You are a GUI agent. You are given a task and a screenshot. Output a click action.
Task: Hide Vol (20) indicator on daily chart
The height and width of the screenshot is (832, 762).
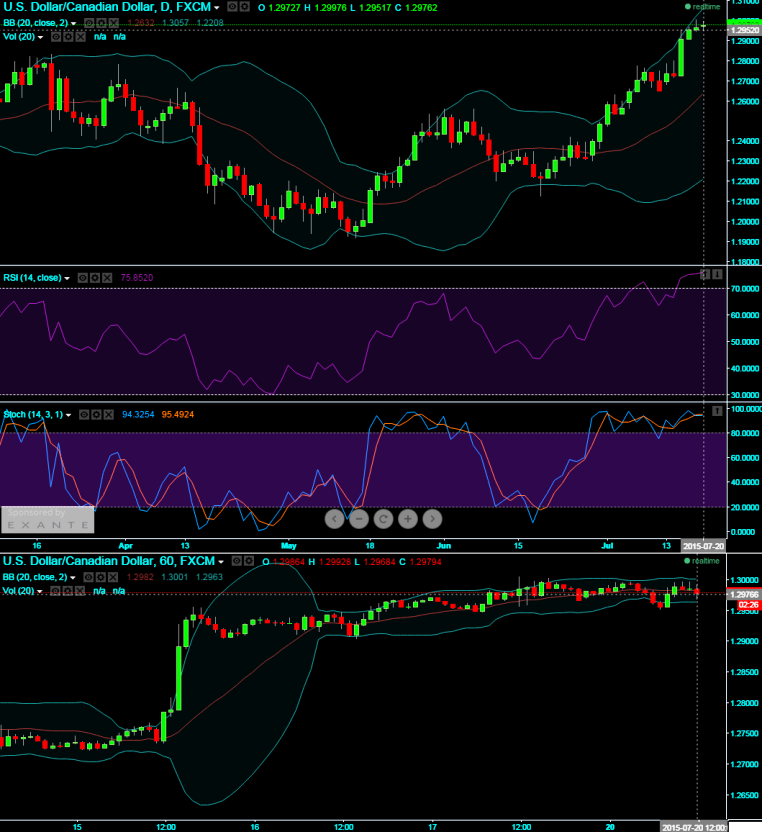[56, 37]
